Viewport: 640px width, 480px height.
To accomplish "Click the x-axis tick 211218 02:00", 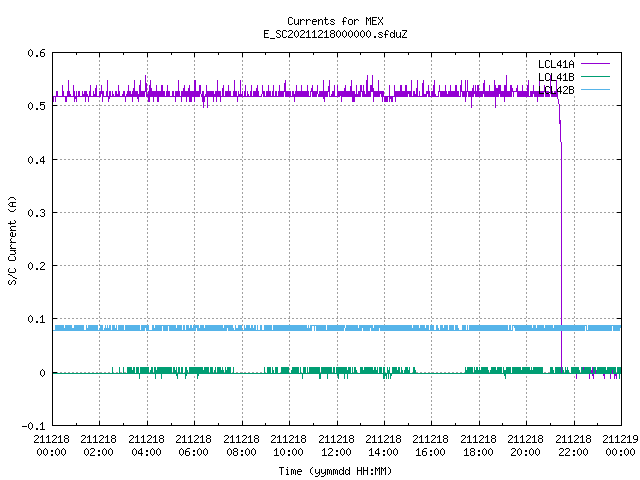I will click(x=99, y=445).
